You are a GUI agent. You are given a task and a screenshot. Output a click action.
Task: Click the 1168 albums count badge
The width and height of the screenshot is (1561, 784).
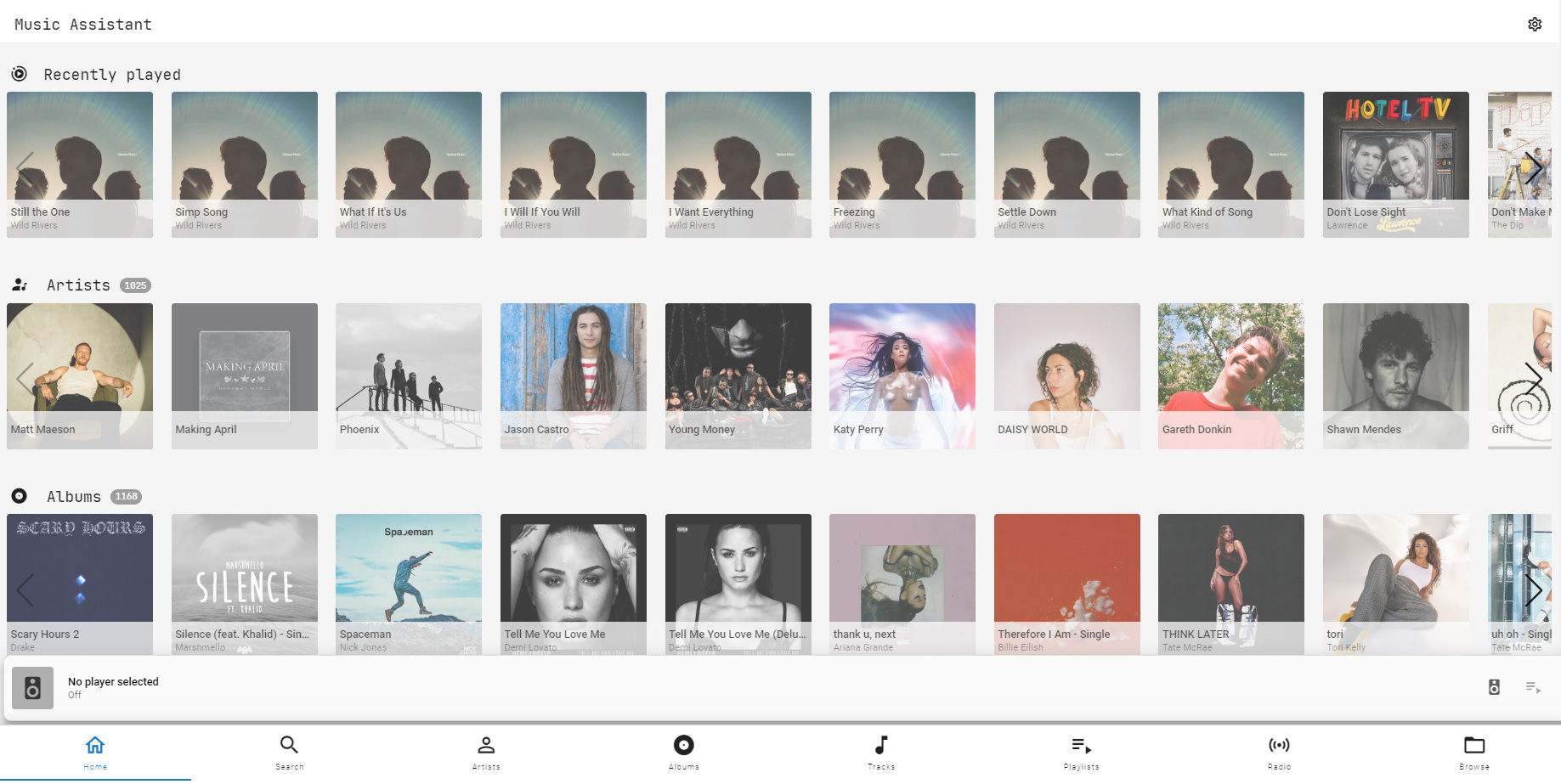tap(126, 497)
